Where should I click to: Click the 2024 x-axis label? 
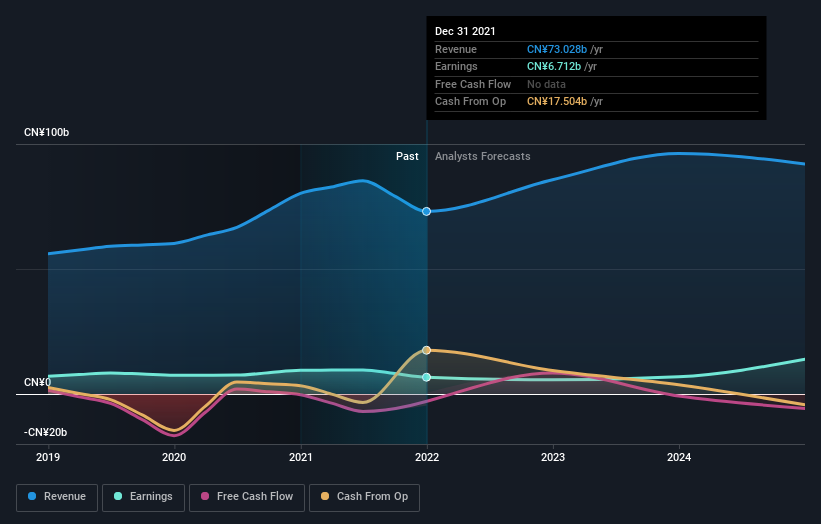click(679, 458)
